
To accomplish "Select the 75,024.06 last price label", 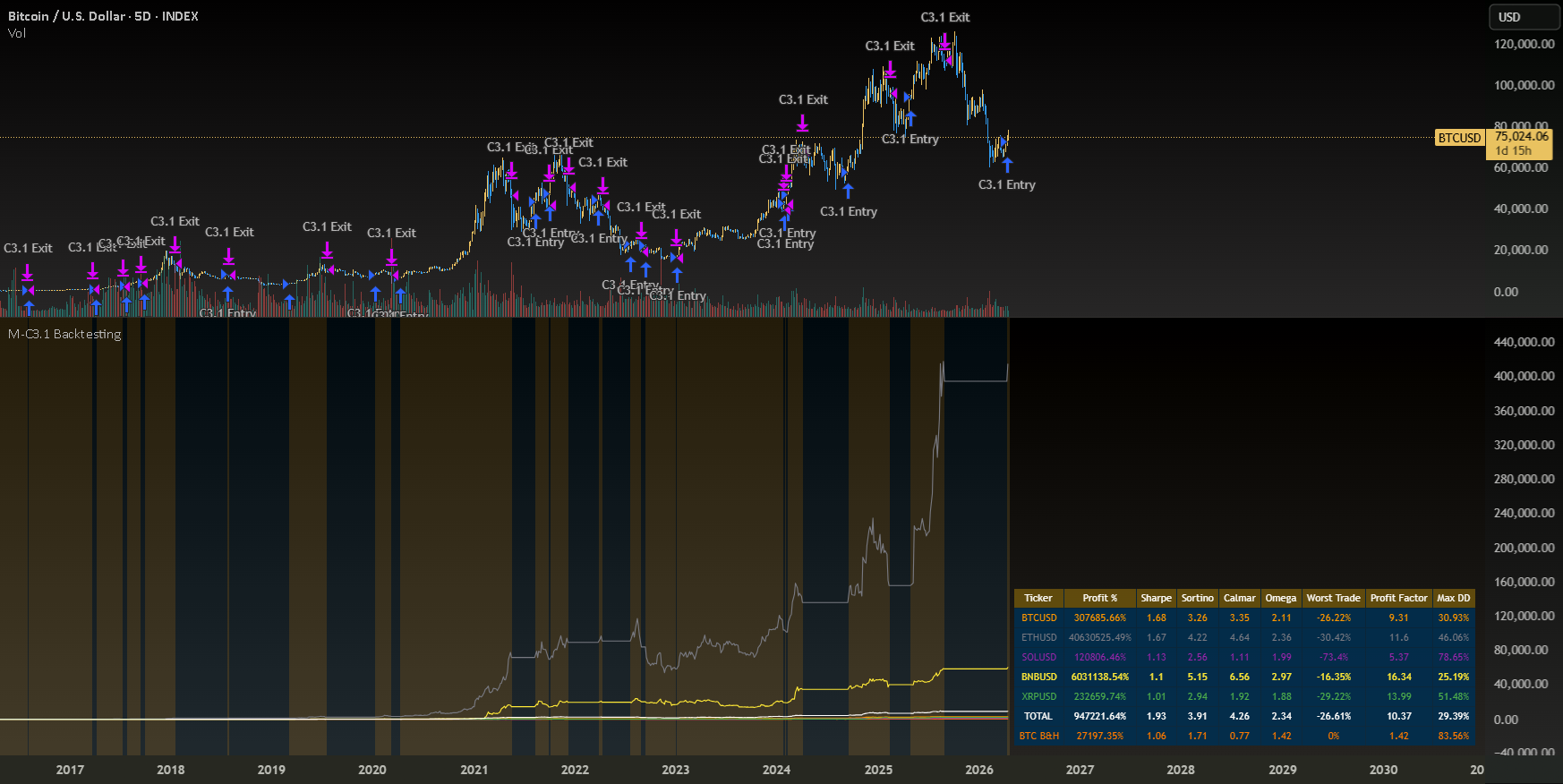I will point(1521,137).
